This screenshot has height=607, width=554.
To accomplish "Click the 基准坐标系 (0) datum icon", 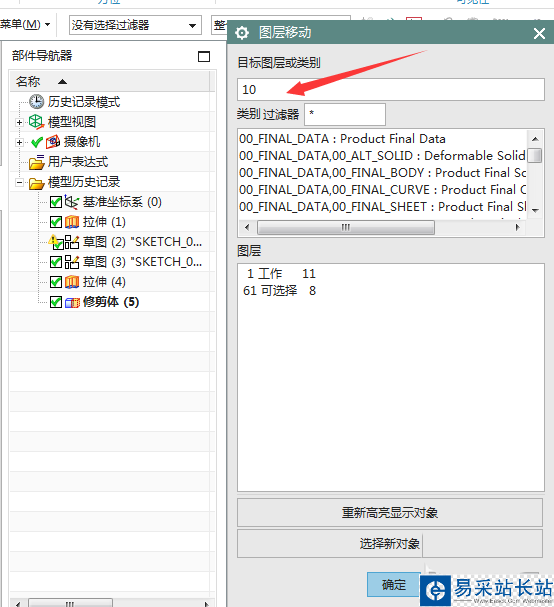I will (x=72, y=202).
